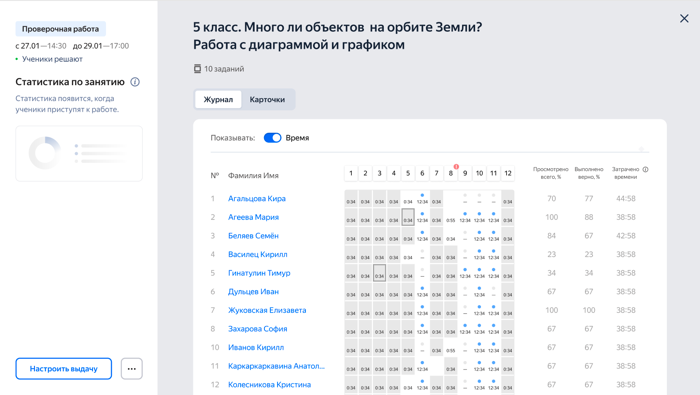Open student Жуковская Елизавета

pyautogui.click(x=267, y=310)
